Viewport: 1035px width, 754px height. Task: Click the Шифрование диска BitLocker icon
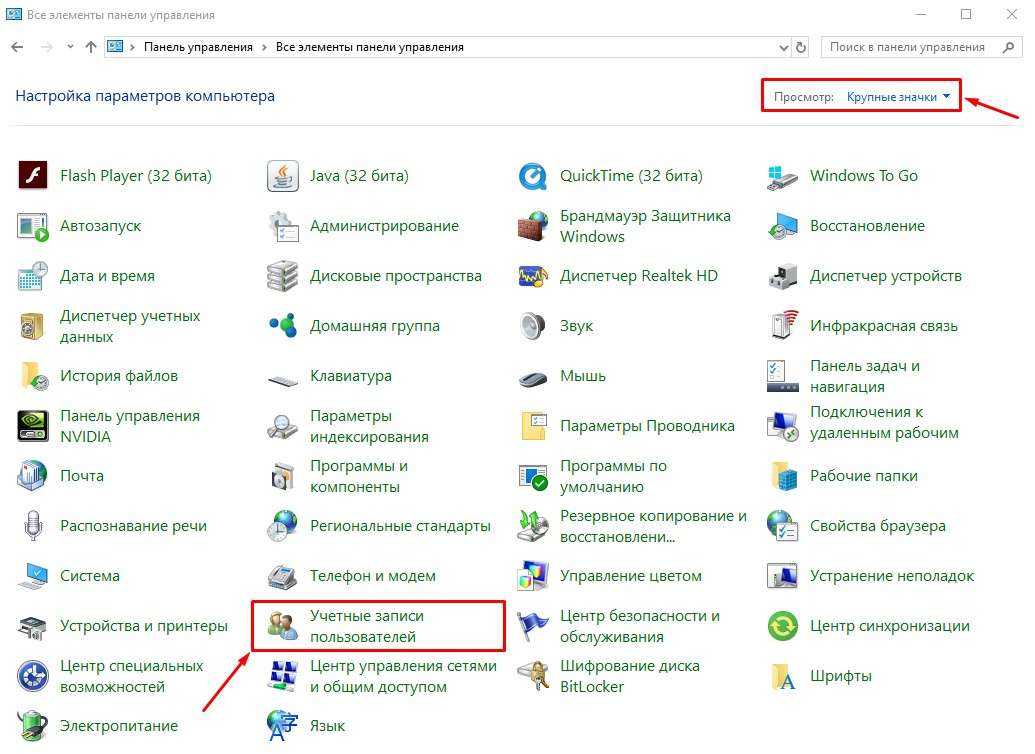[533, 676]
